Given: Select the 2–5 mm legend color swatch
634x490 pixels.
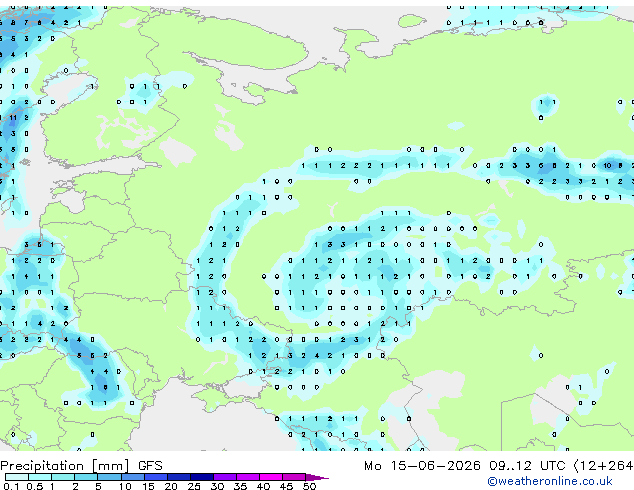Looking at the screenshot, I should [x=86, y=477].
